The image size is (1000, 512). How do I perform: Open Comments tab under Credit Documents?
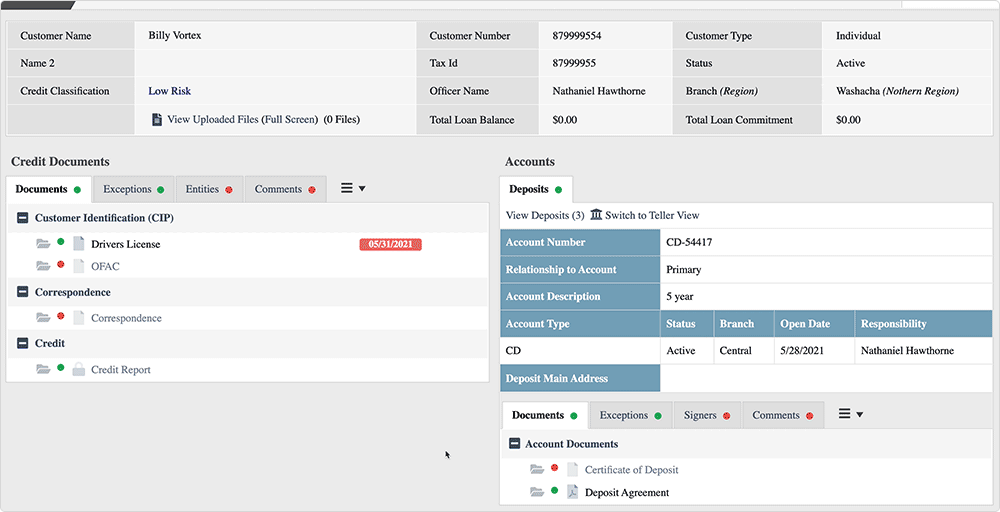[284, 189]
